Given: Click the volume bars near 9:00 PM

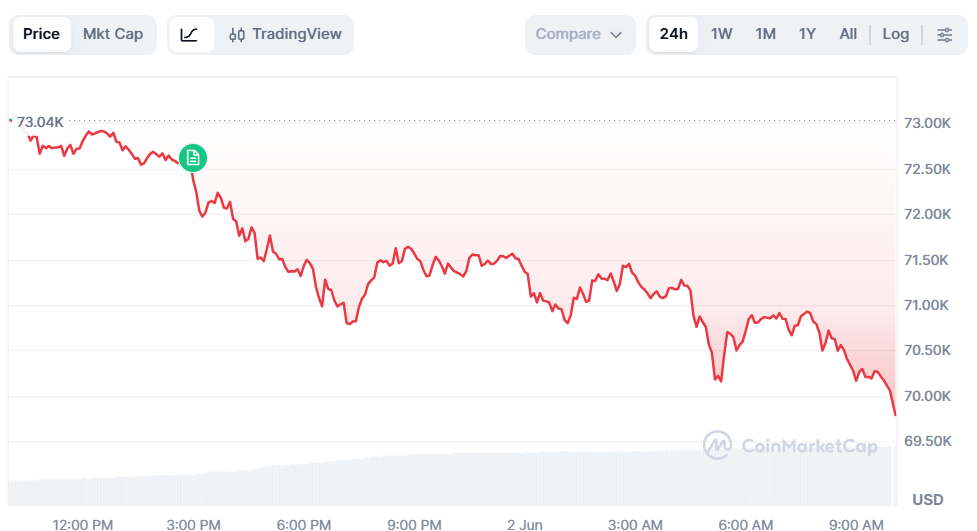Looking at the screenshot, I should 414,480.
